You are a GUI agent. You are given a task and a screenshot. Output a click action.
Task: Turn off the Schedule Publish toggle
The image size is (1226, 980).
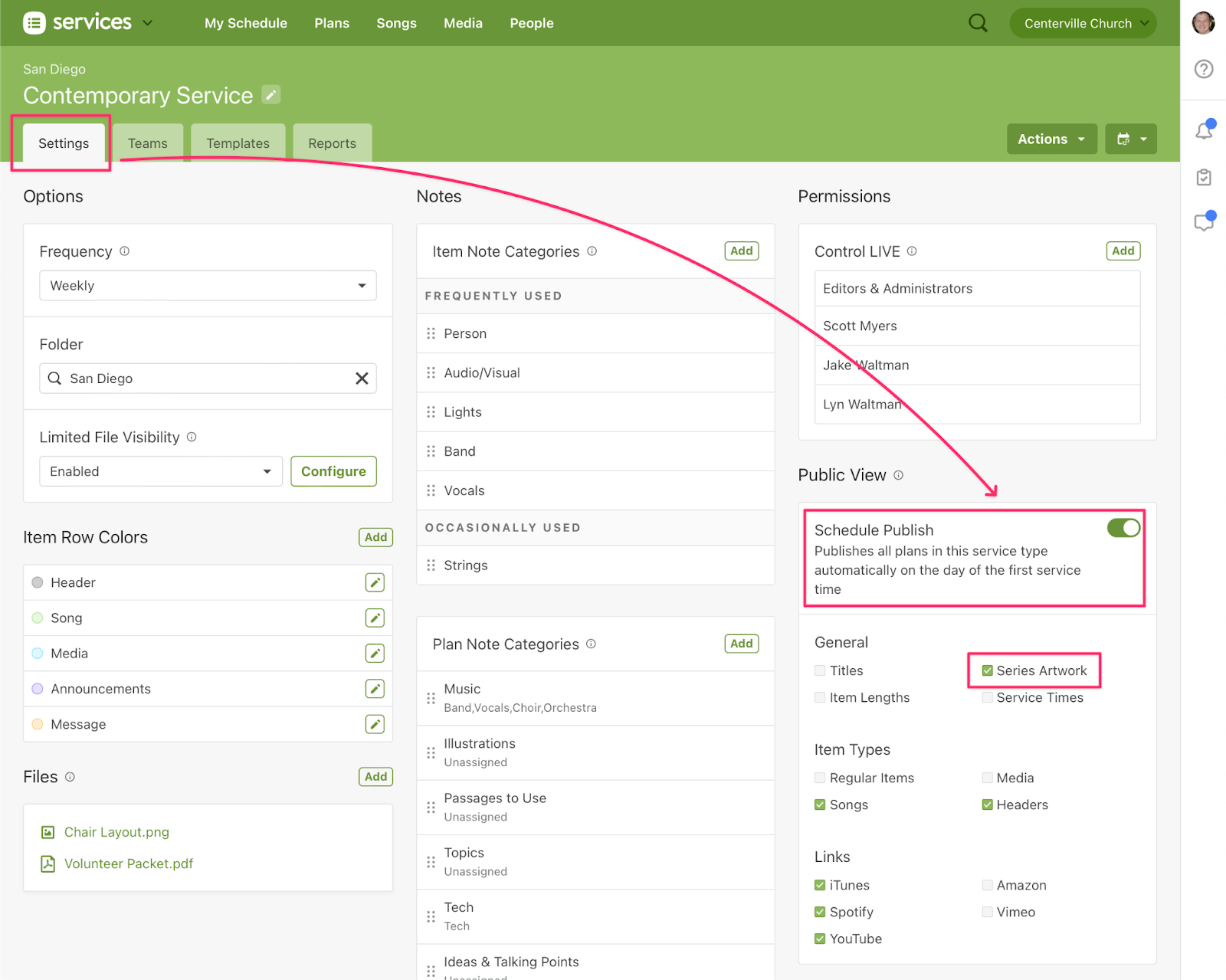pos(1123,528)
